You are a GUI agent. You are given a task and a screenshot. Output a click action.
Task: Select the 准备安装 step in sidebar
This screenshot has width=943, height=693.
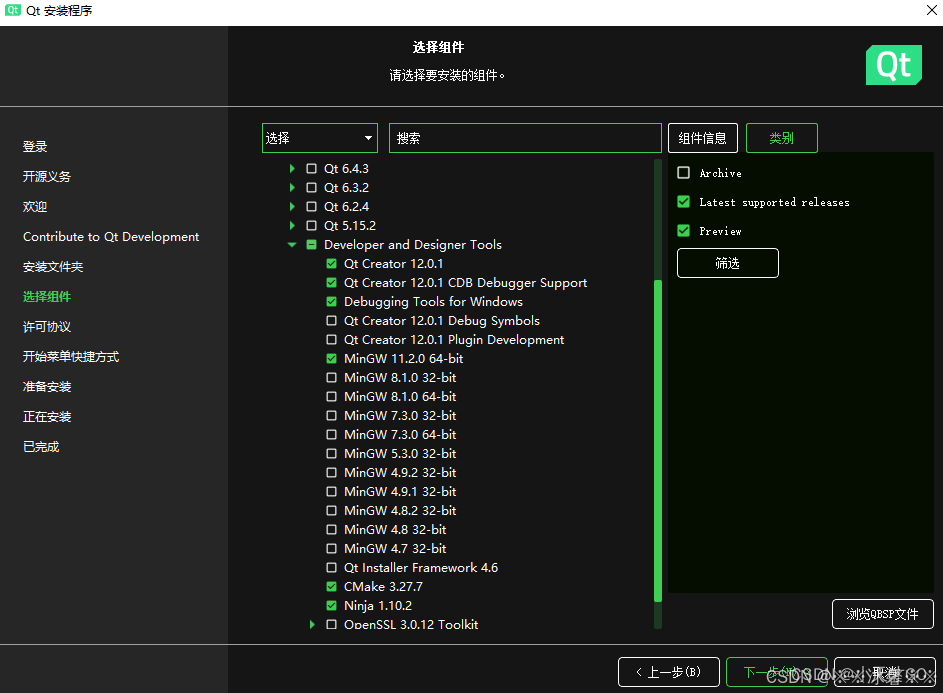click(x=47, y=387)
